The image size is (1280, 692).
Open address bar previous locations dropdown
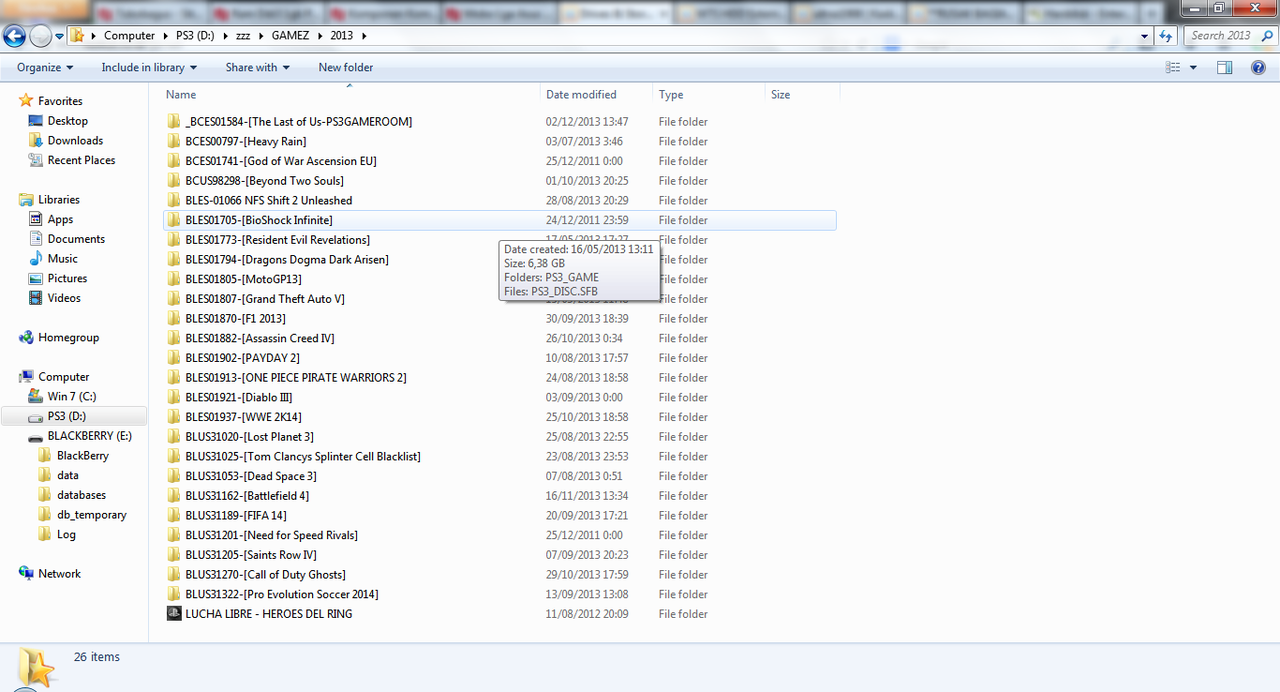coord(1145,35)
